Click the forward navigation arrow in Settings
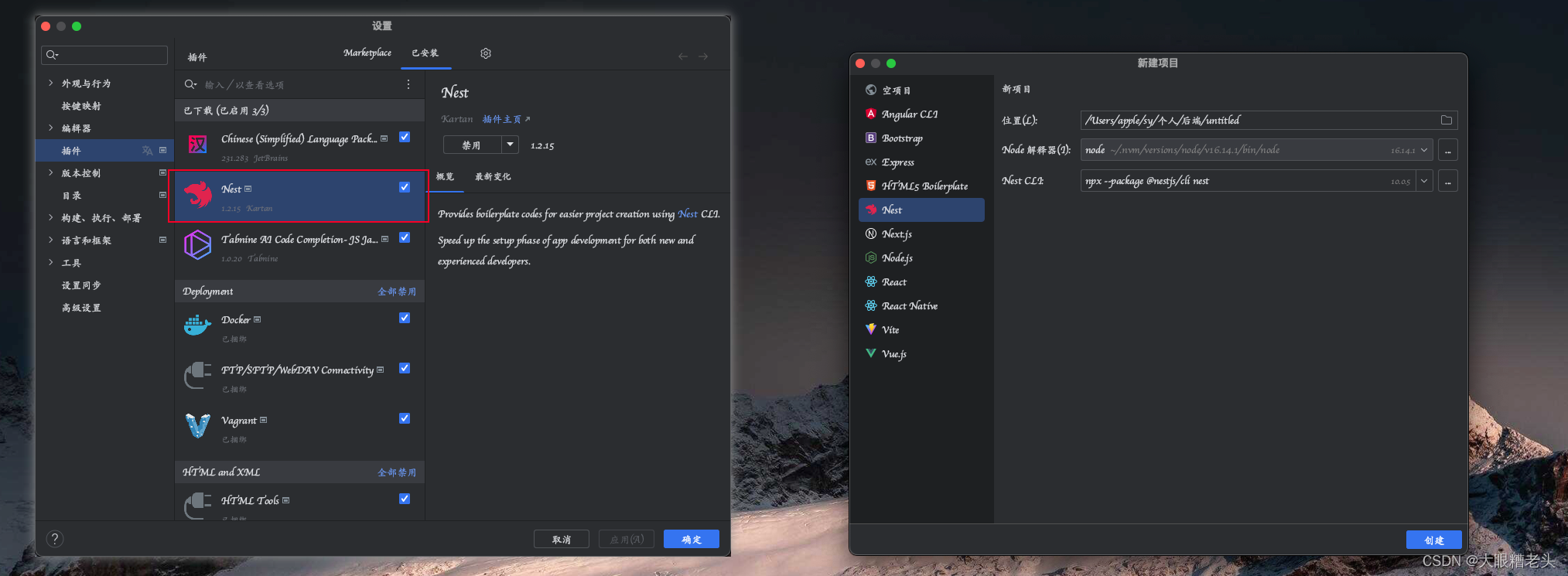Screen dimensions: 1568x576 coord(703,56)
